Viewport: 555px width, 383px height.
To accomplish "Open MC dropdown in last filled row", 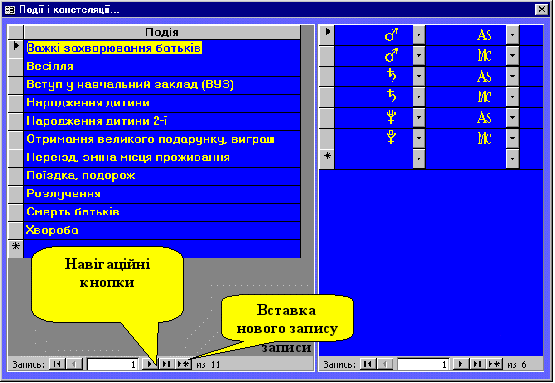I will tap(513, 138).
